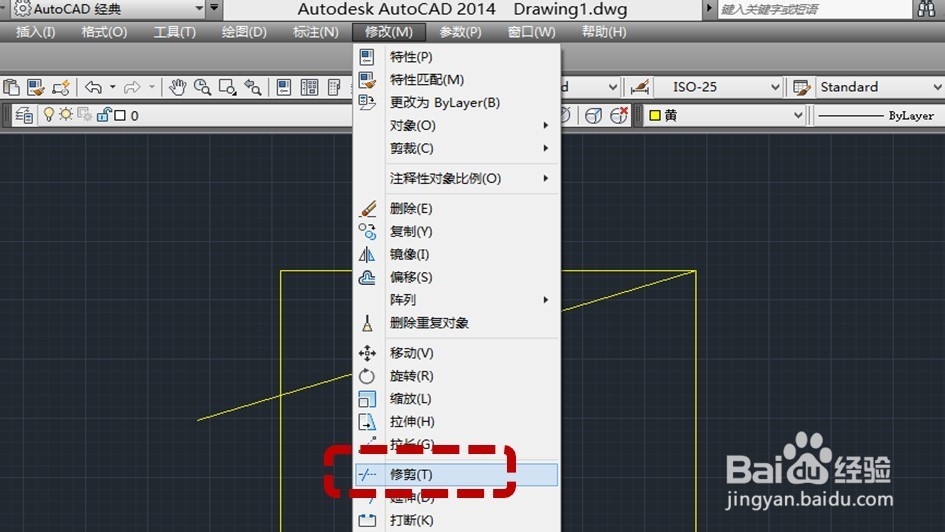The width and height of the screenshot is (945, 532).
Task: Open the 工具(T) menu
Action: [x=175, y=32]
